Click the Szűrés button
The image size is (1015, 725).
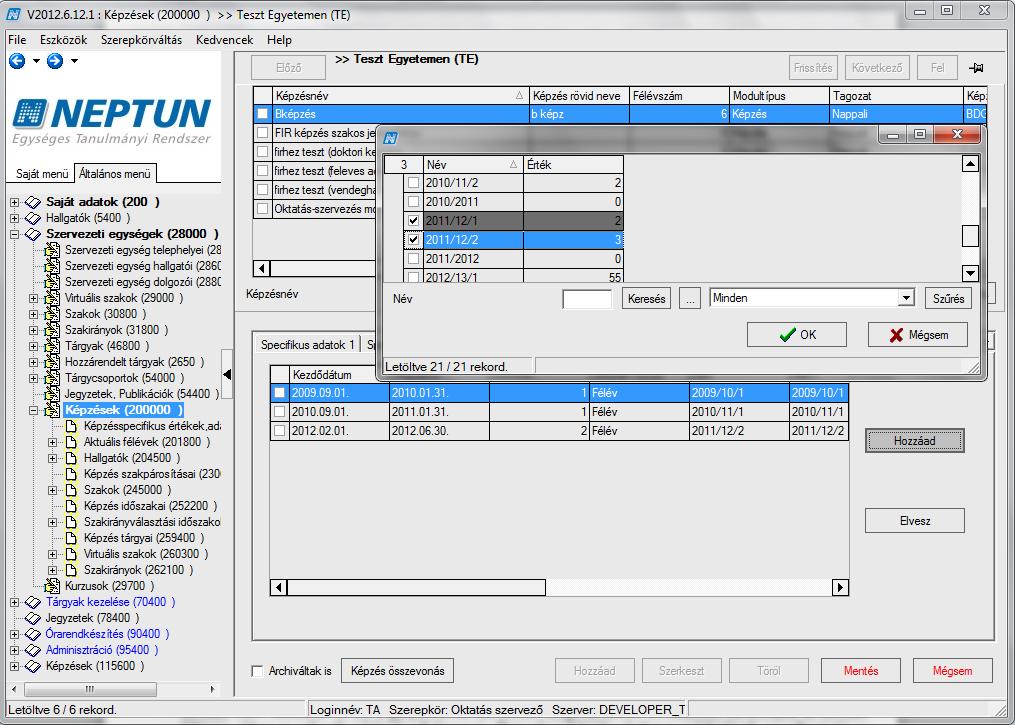[948, 299]
